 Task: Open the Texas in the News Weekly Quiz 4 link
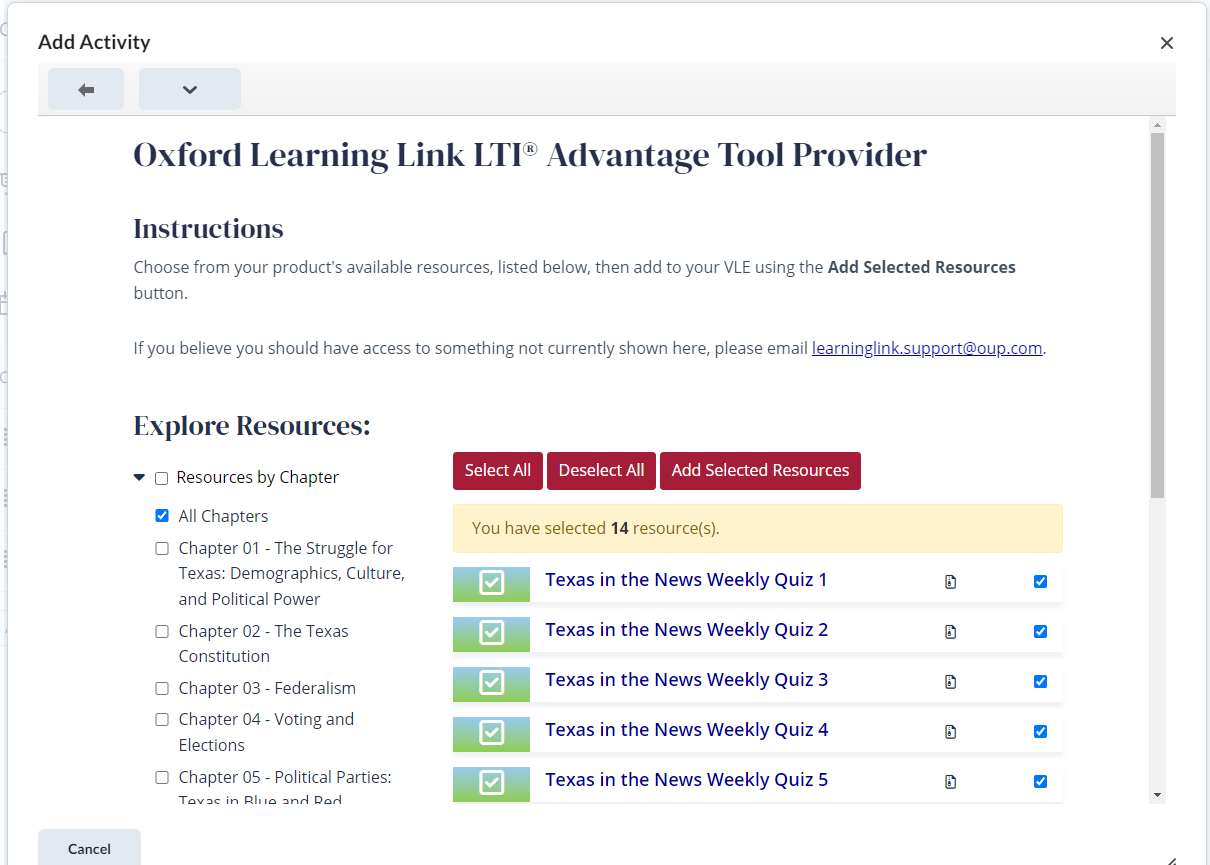[685, 729]
